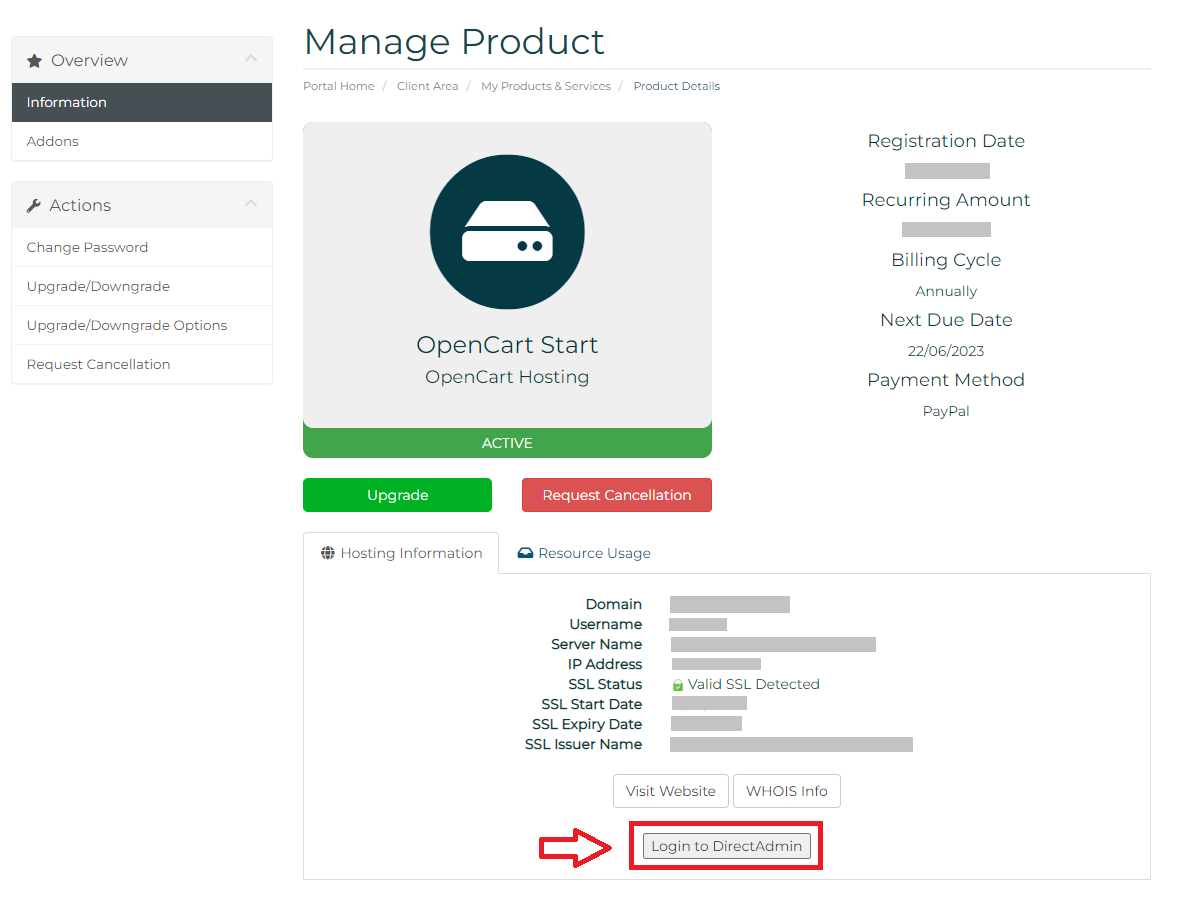The image size is (1179, 901).
Task: Click the inbox icon on Resource Usage
Action: pyautogui.click(x=525, y=553)
